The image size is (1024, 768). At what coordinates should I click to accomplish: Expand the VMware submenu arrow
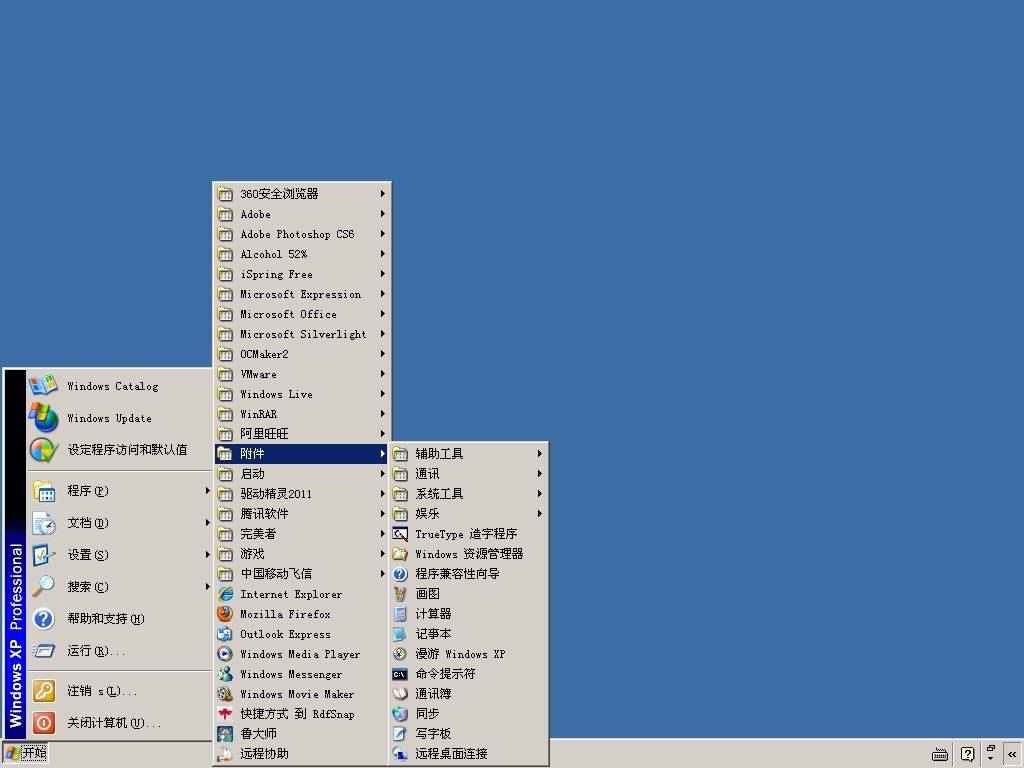pos(383,374)
